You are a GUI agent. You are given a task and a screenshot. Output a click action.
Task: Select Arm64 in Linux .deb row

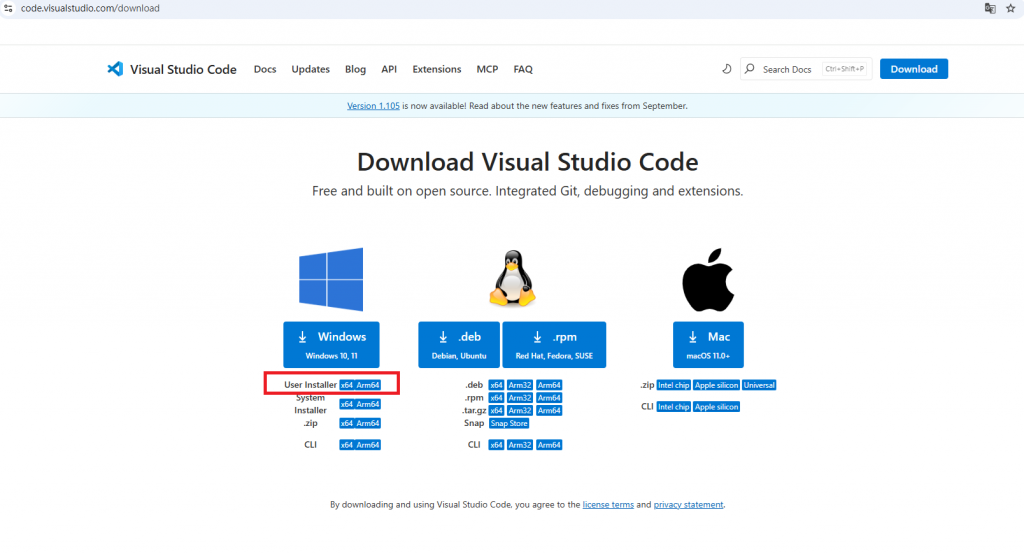click(549, 385)
